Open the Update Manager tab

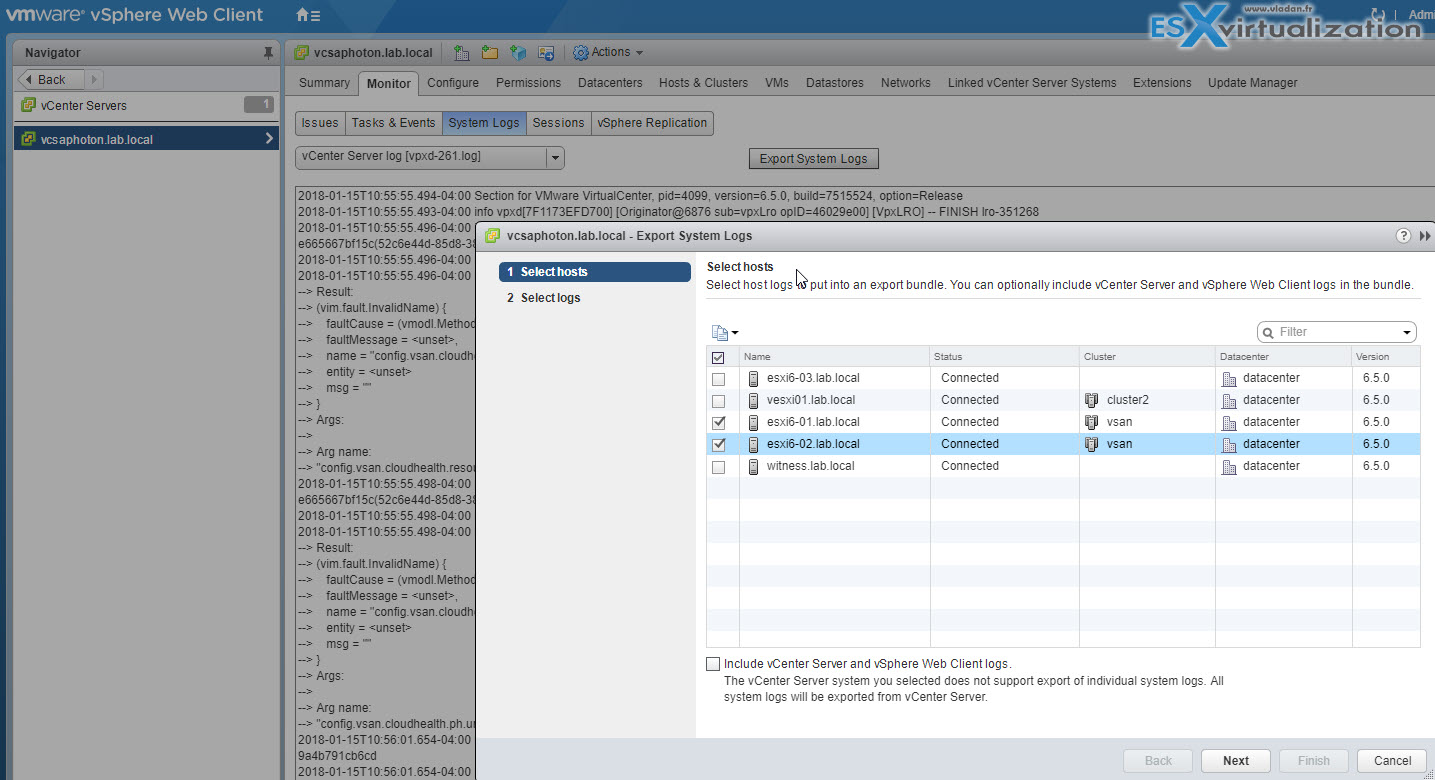[1252, 83]
